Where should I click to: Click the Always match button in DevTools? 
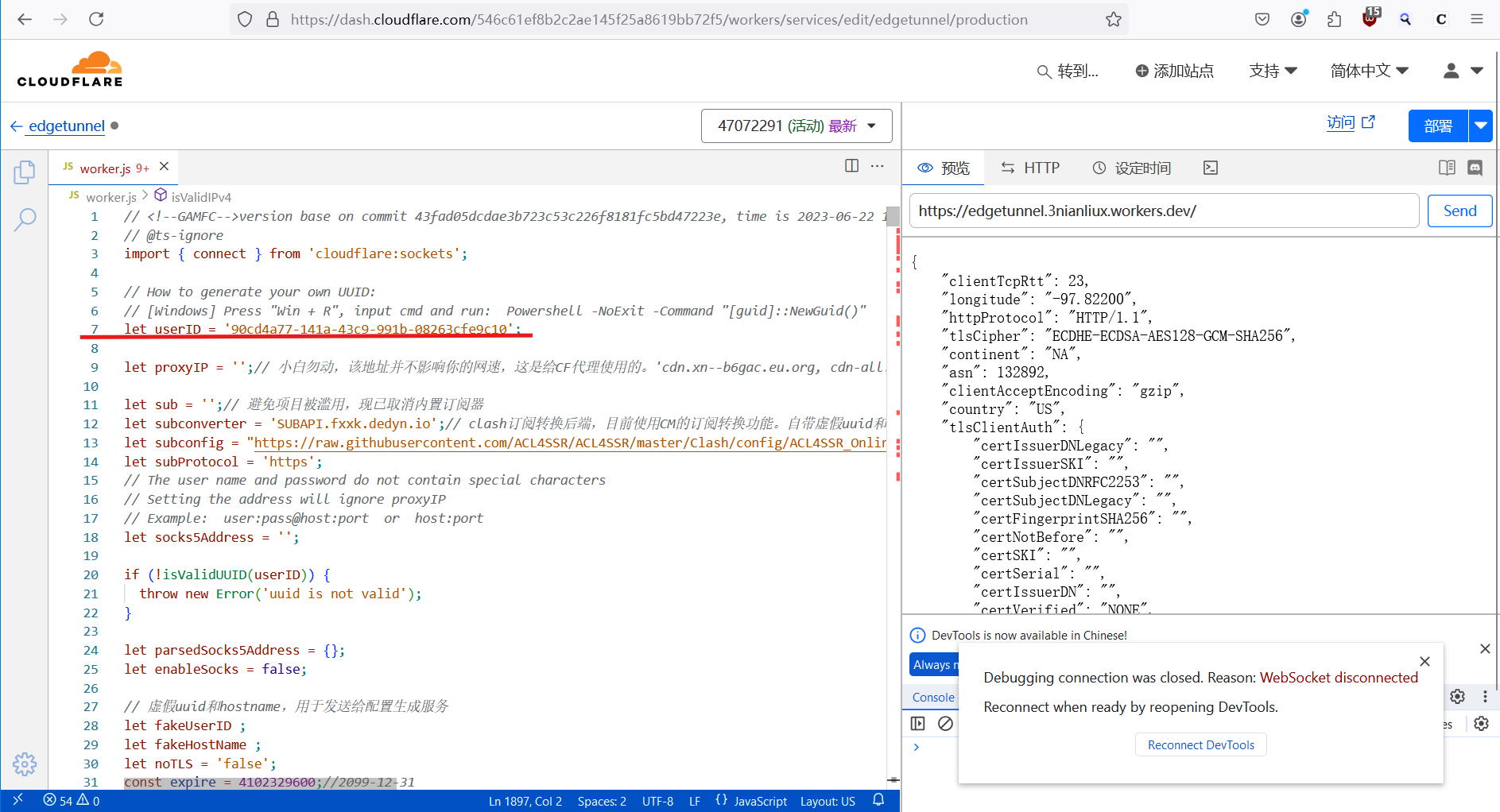pos(934,665)
